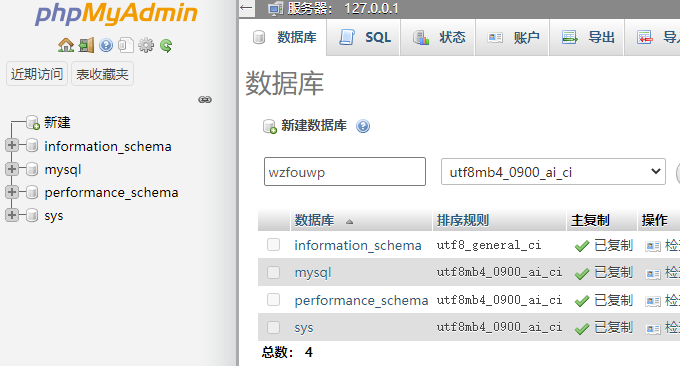Screen dimensions: 680x366
Task: Click 主复制 column header
Action: coord(590,220)
